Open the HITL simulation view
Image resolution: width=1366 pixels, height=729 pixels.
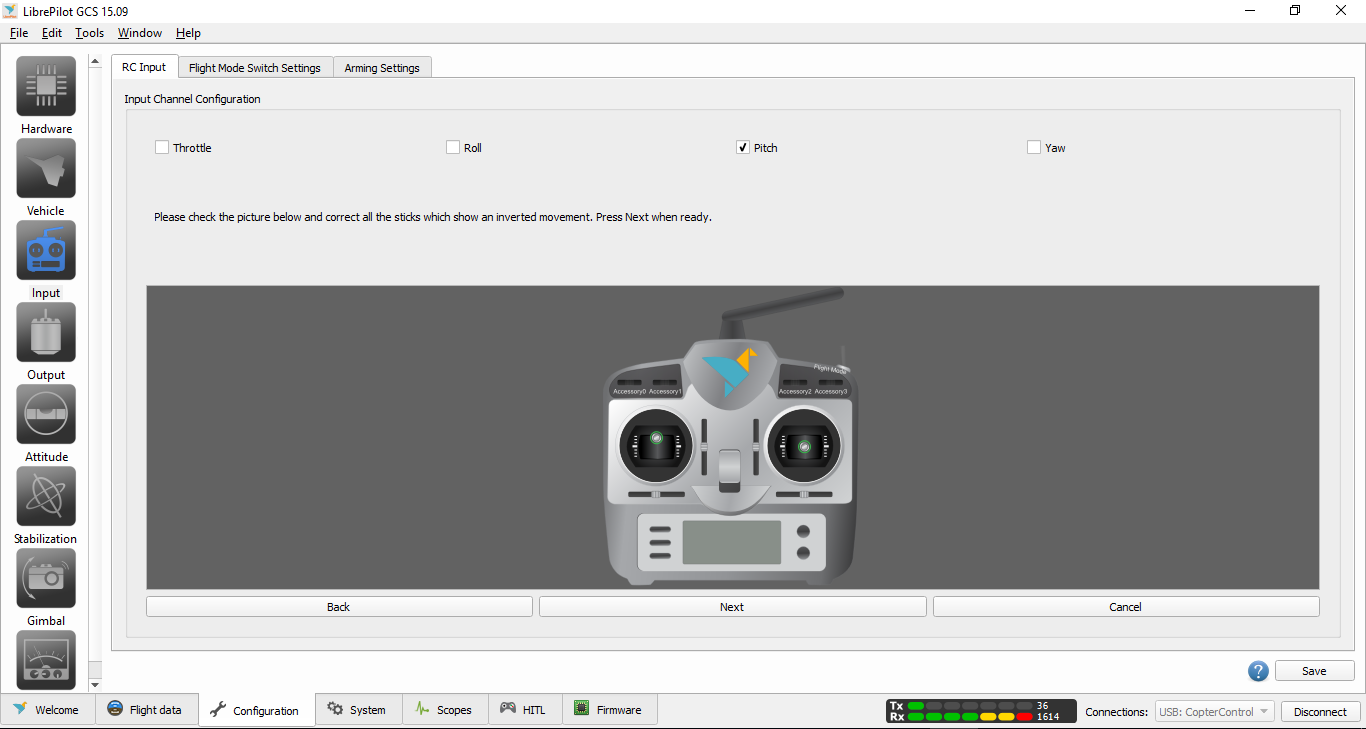[525, 709]
